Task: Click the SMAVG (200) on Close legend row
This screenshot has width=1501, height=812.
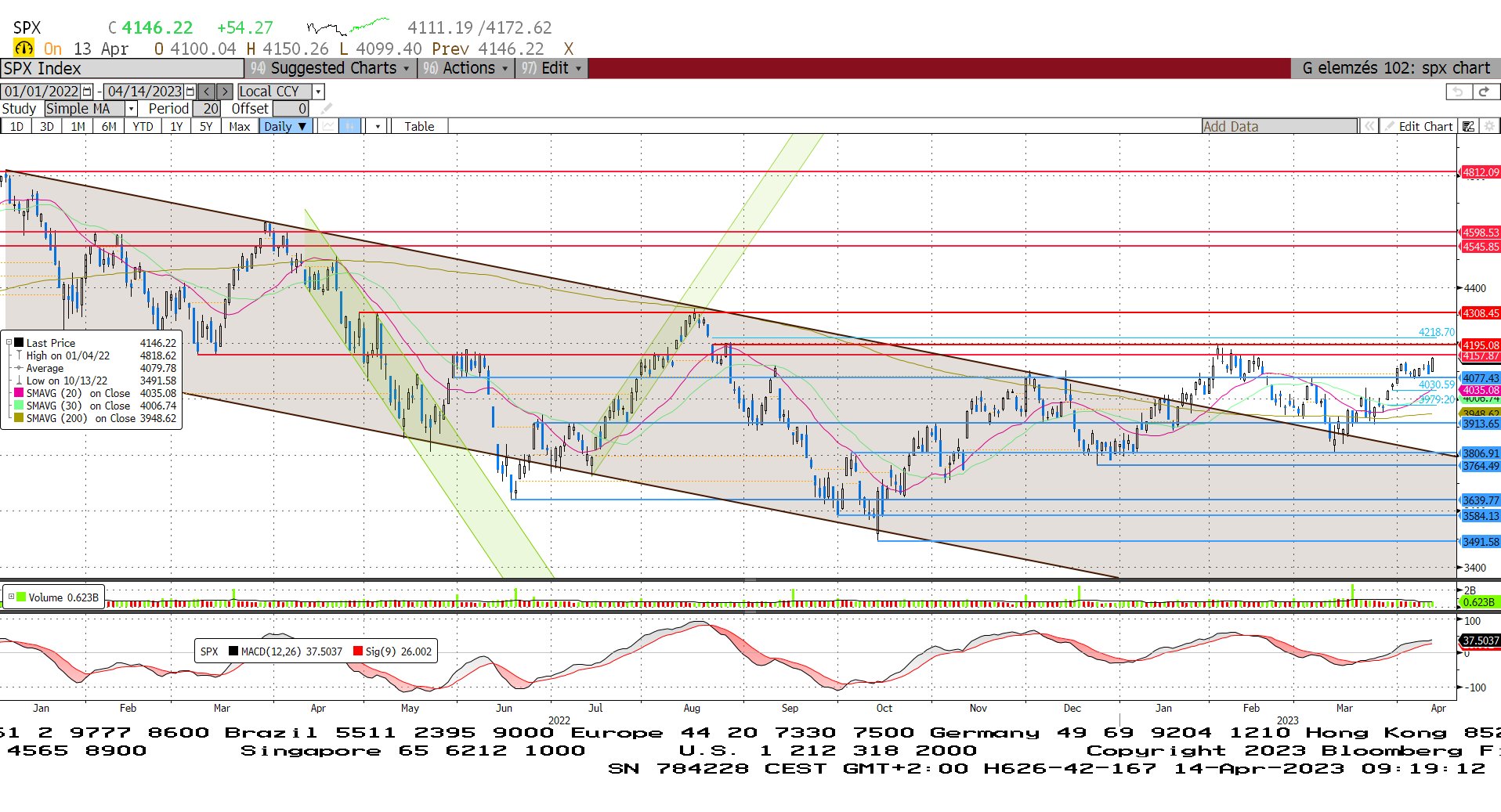Action: [96, 418]
